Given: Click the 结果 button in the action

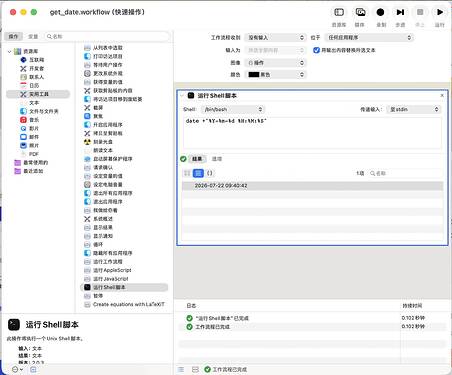Looking at the screenshot, I should point(197,159).
